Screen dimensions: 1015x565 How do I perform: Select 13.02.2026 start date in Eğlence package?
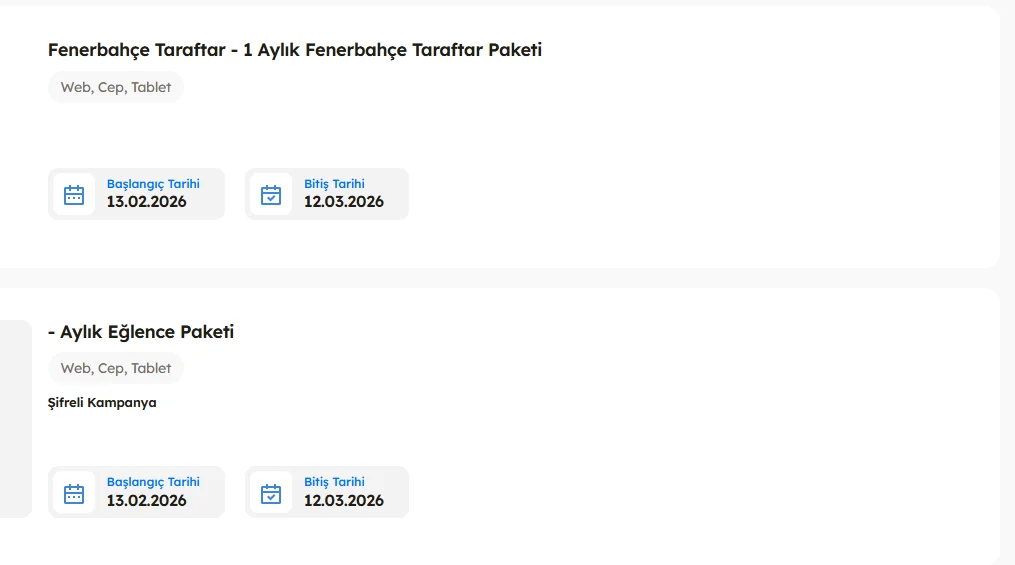[147, 500]
